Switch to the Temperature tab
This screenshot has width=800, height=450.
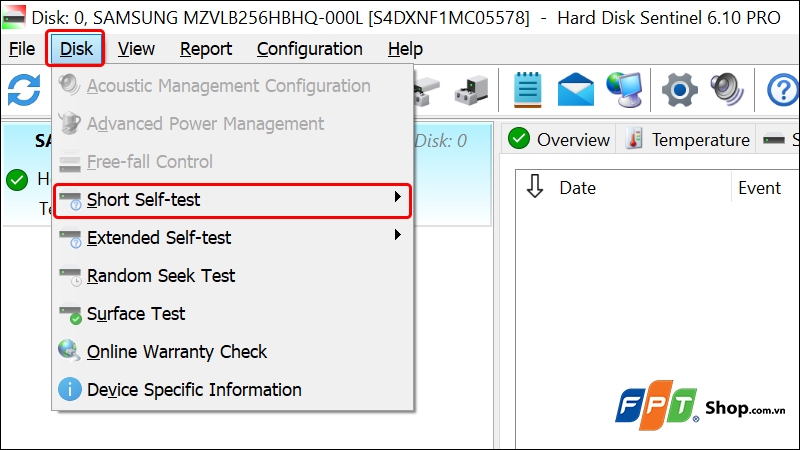688,139
